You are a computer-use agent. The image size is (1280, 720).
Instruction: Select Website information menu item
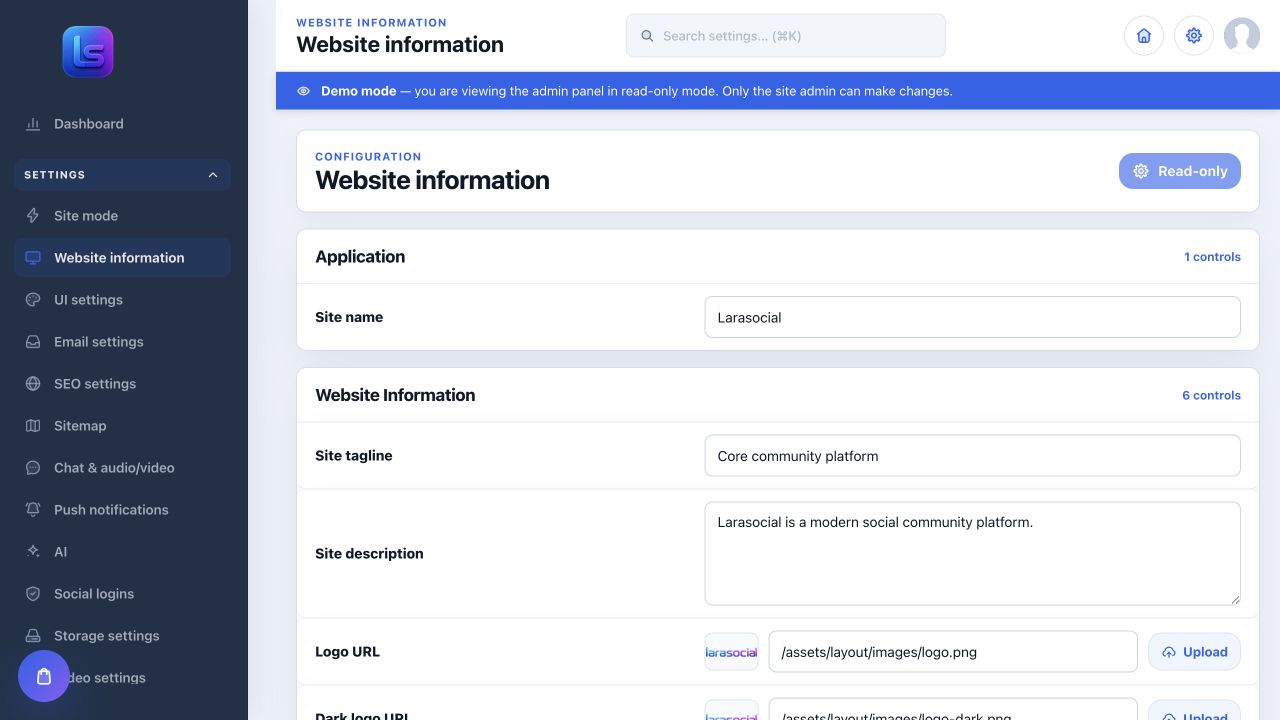coord(122,258)
